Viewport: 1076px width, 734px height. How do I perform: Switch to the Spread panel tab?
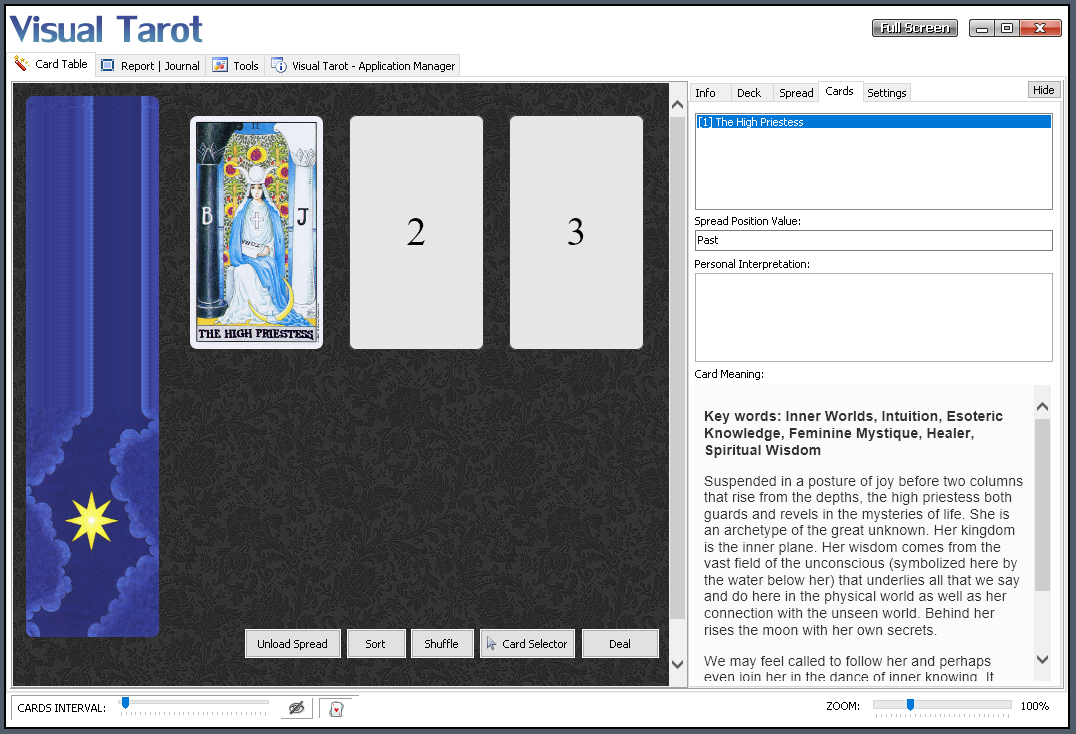tap(796, 93)
